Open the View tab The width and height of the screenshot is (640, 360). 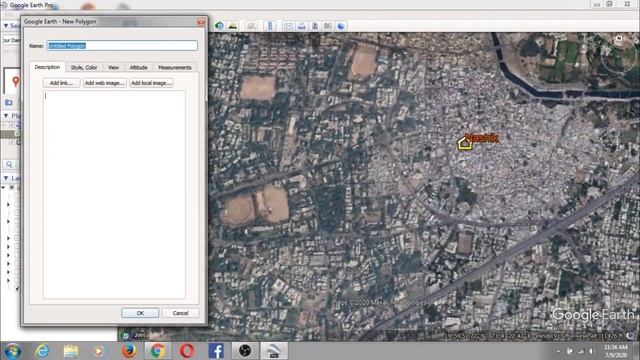(x=113, y=67)
